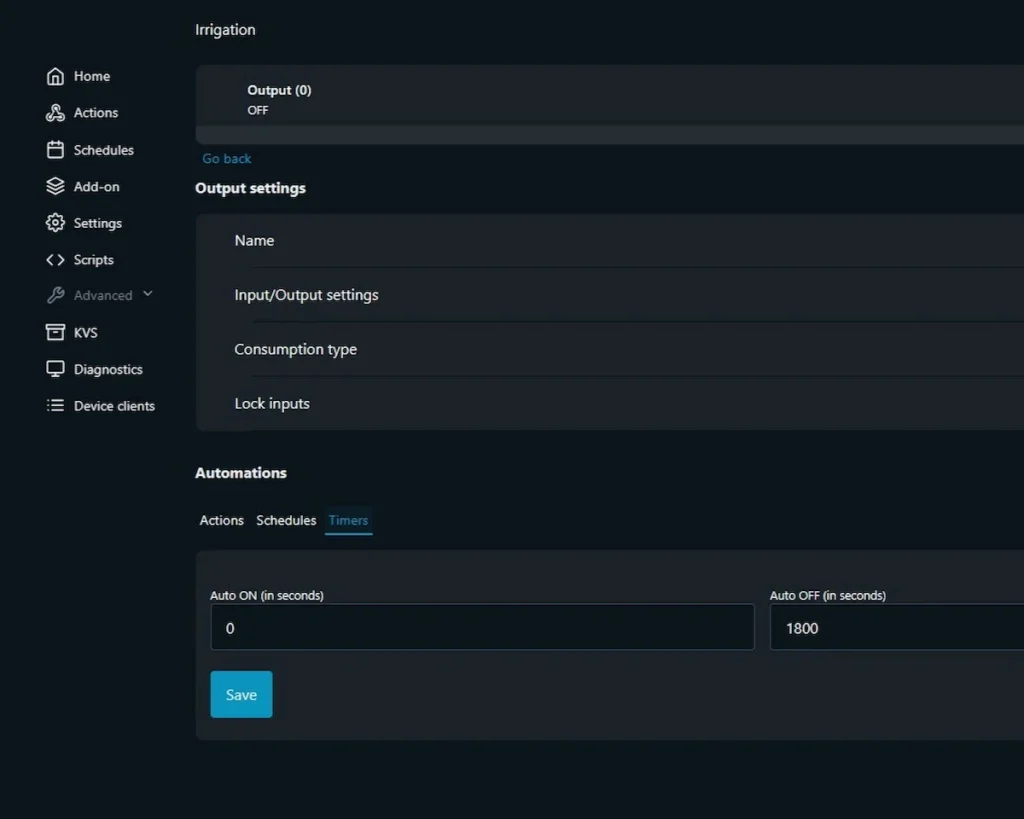Click the Settings gear icon
This screenshot has height=819, width=1024.
coord(56,223)
